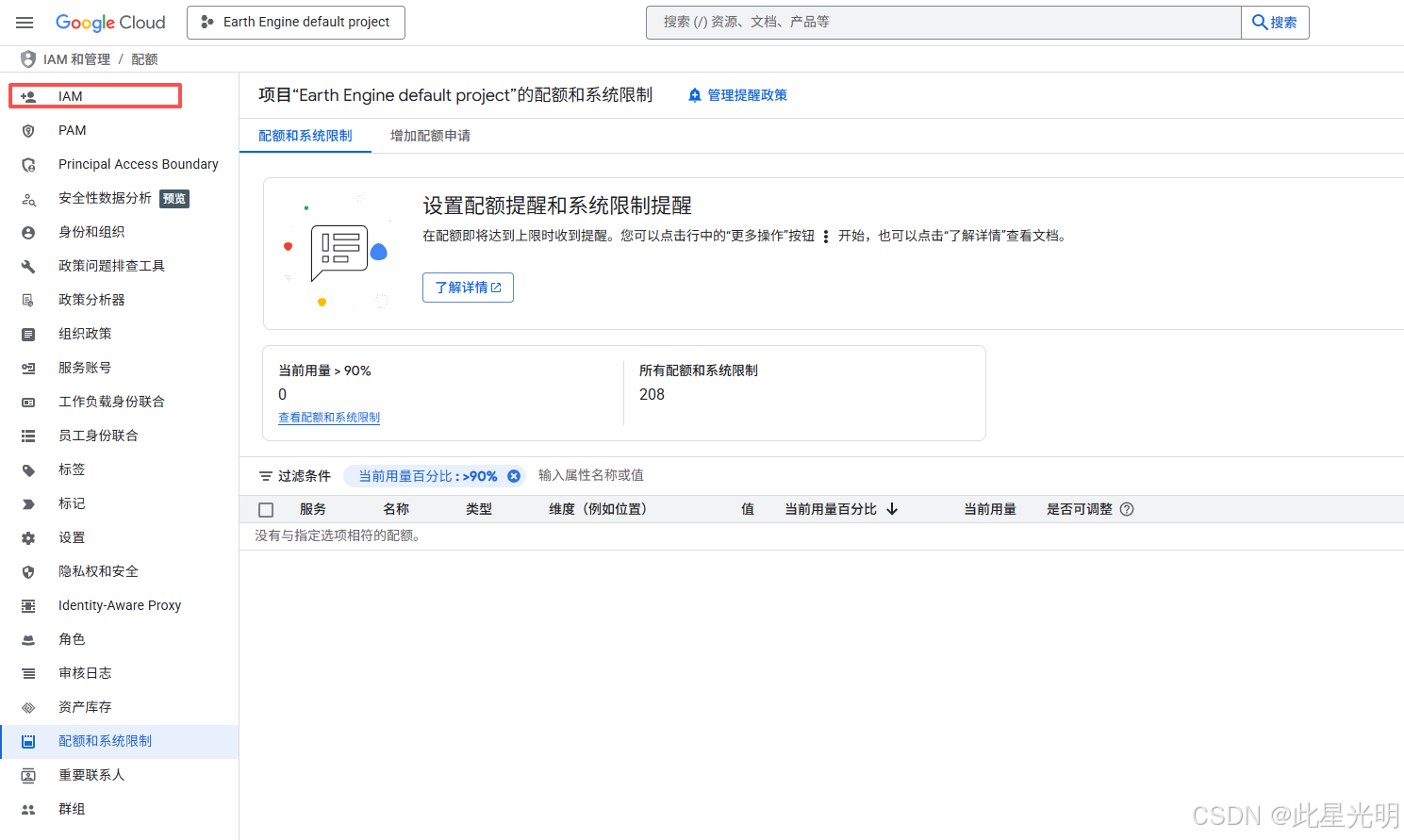The width and height of the screenshot is (1404, 840).
Task: Open Identity-Aware Proxy settings
Action: click(120, 604)
